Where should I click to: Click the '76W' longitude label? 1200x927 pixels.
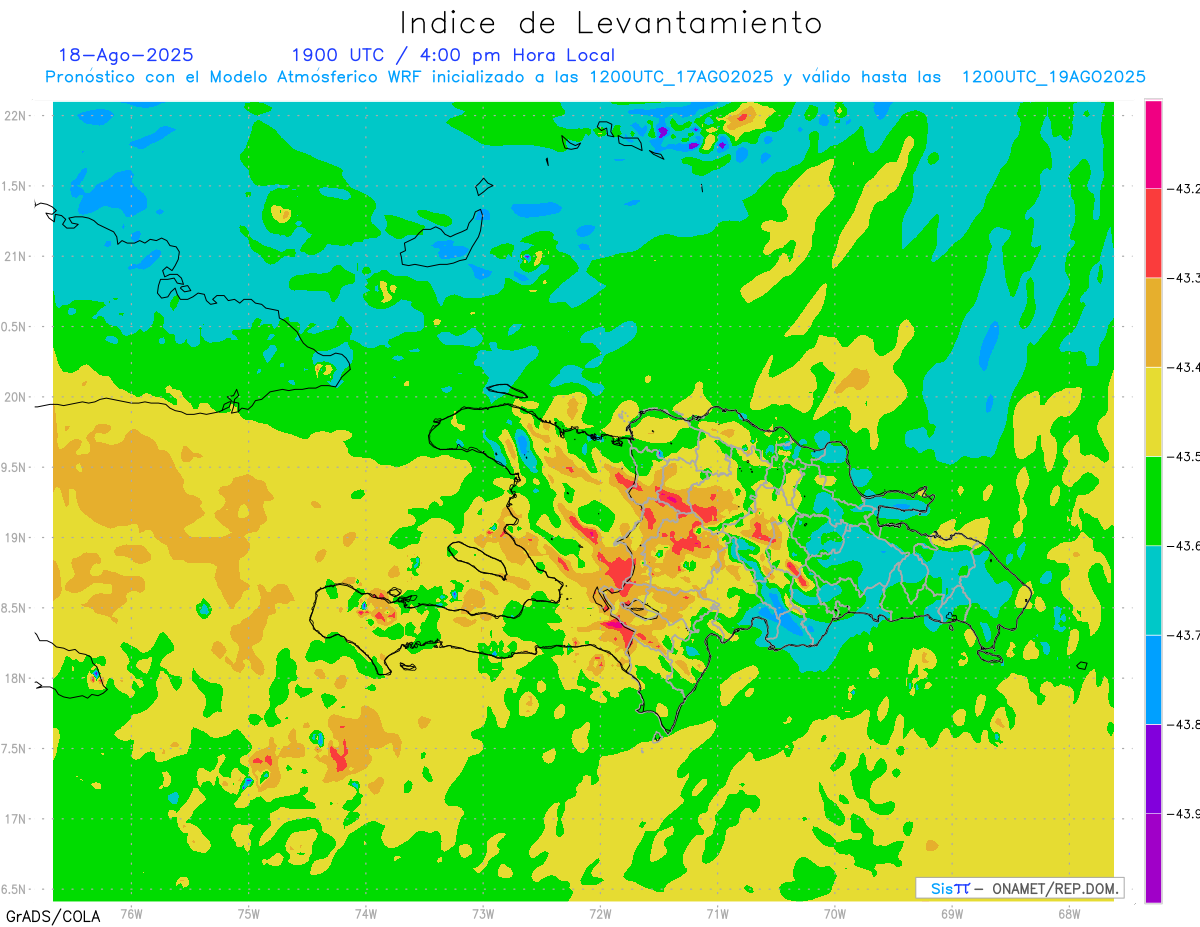point(131,913)
